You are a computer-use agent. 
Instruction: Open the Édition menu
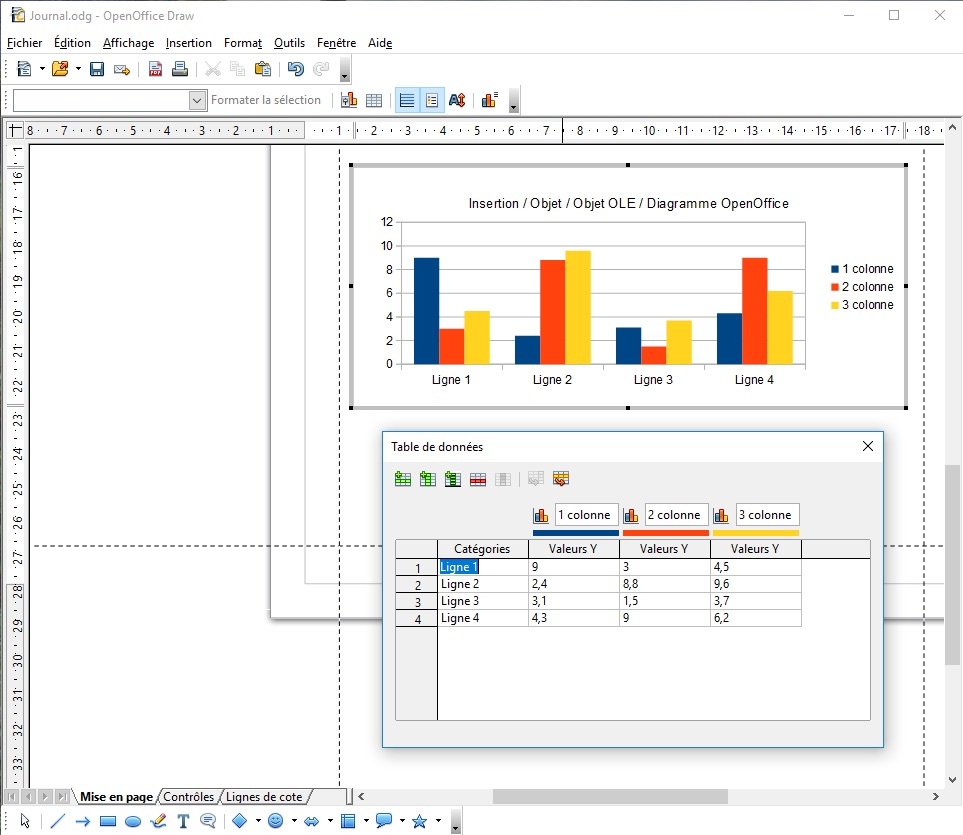72,43
